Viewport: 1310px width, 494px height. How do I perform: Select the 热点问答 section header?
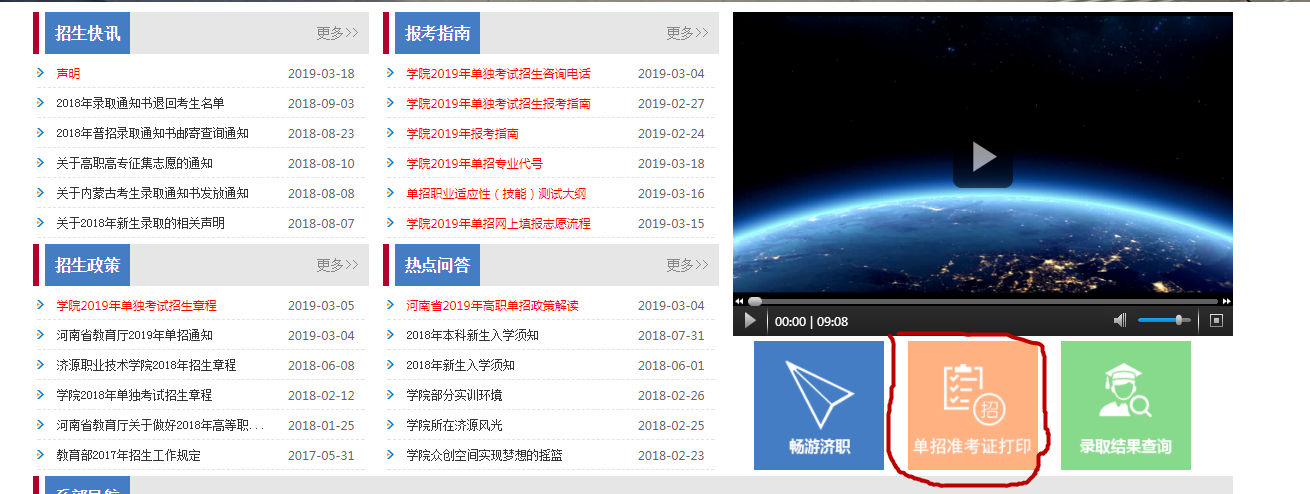coord(438,265)
